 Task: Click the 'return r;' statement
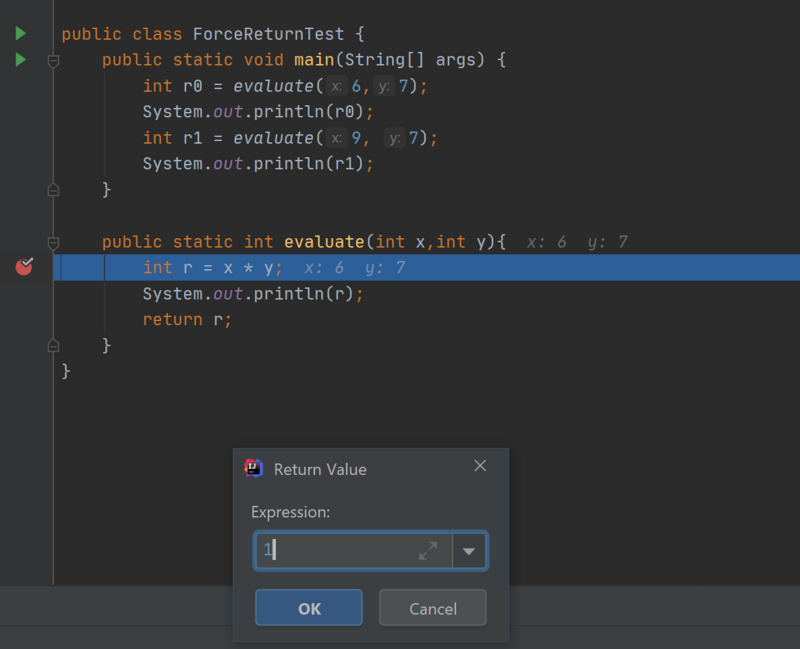pyautogui.click(x=187, y=320)
